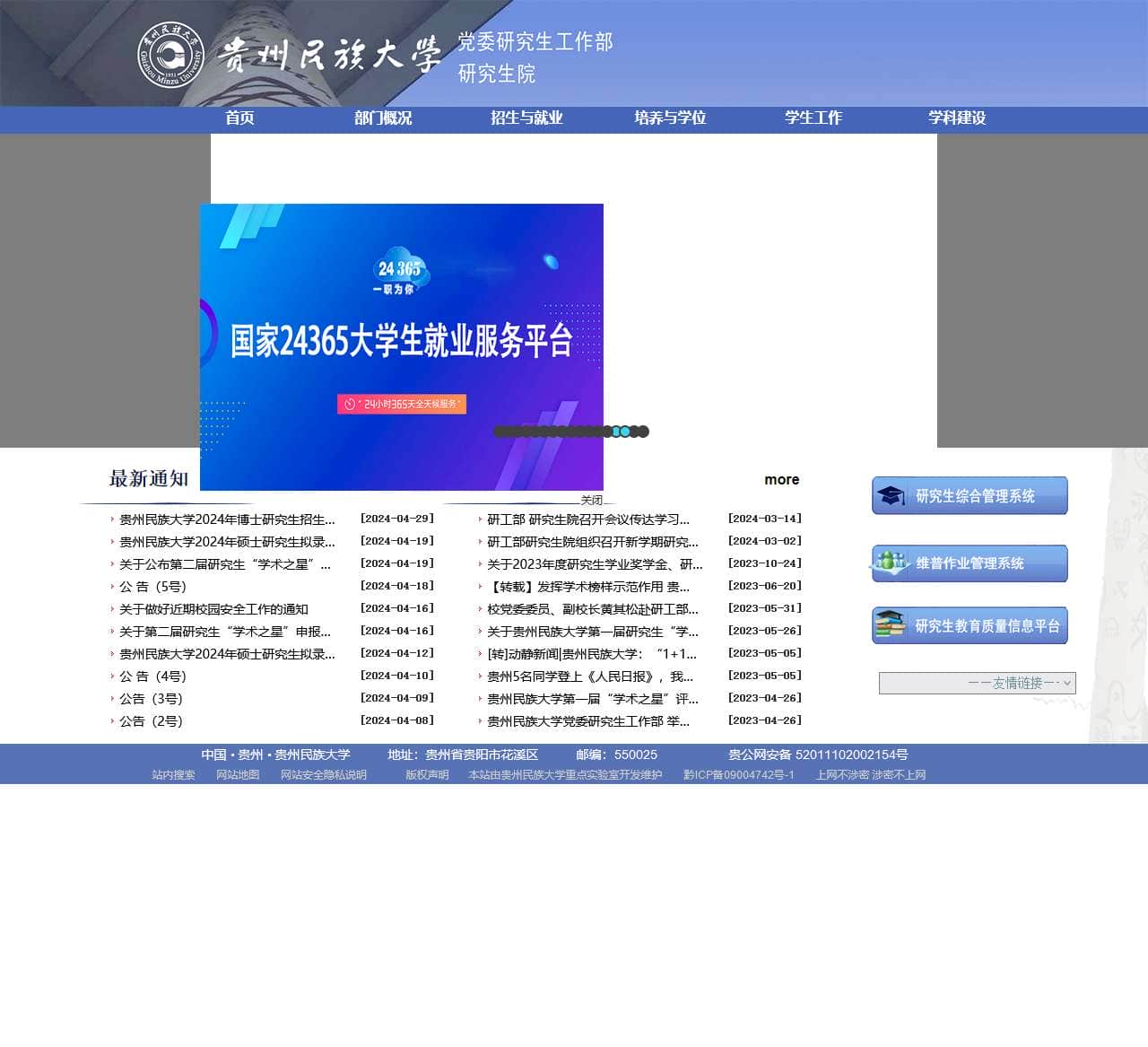Switch to the 首页 menu item
Screen dimensions: 1148x1047
tap(238, 117)
